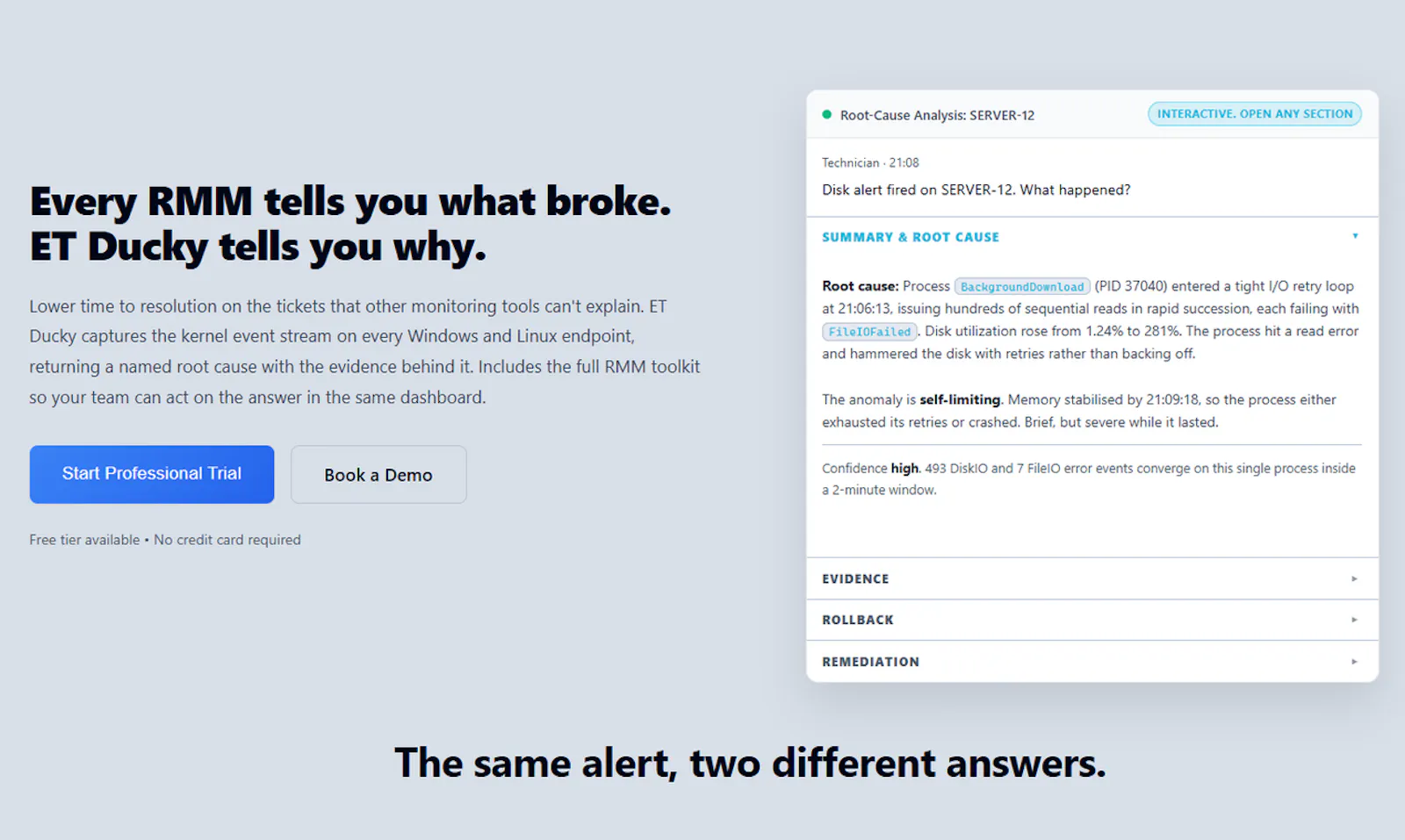This screenshot has height=840, width=1405.
Task: Select the FileIOFailed code tag
Action: coord(869,332)
